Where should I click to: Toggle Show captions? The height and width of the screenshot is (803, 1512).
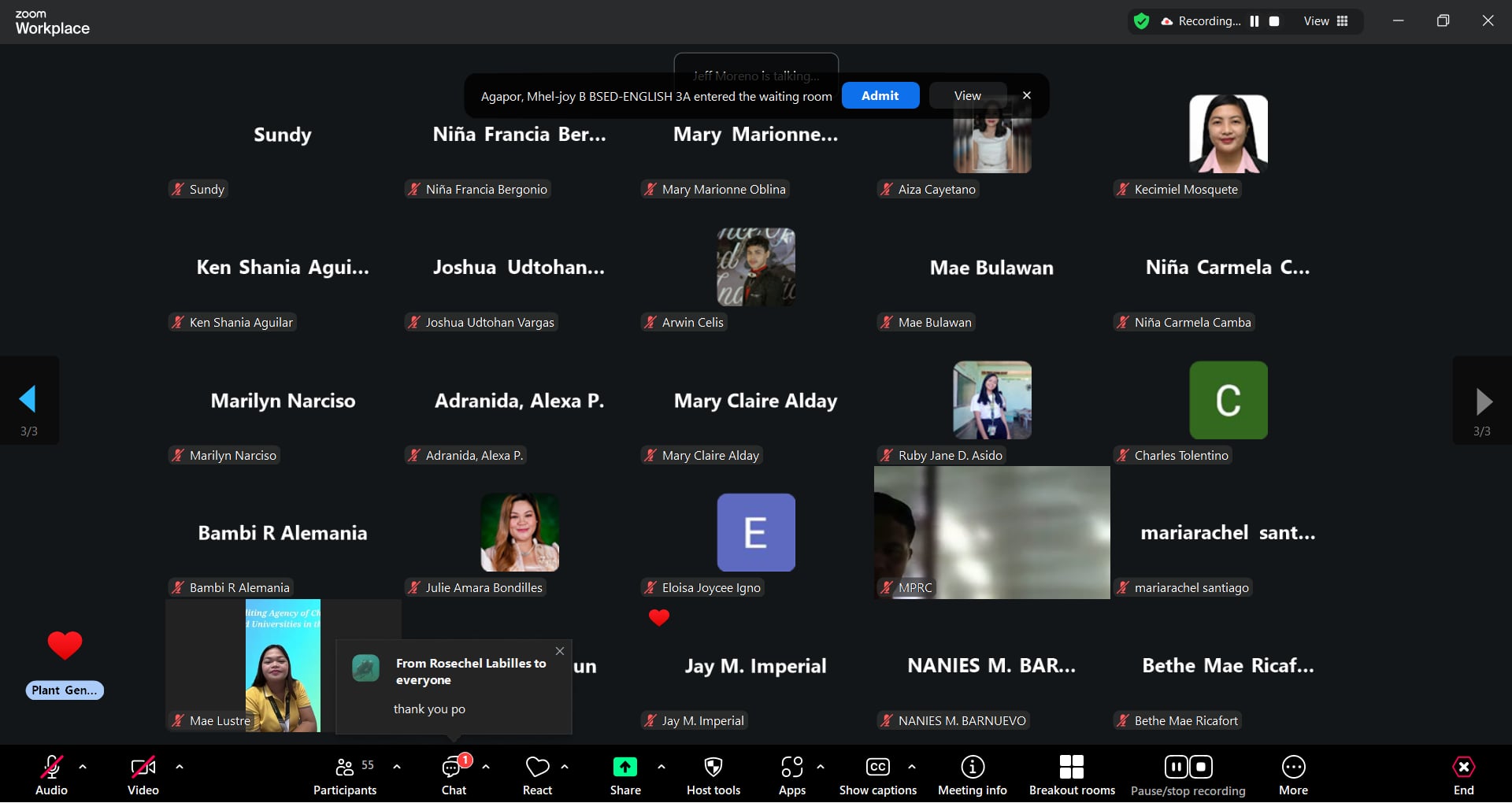click(877, 775)
